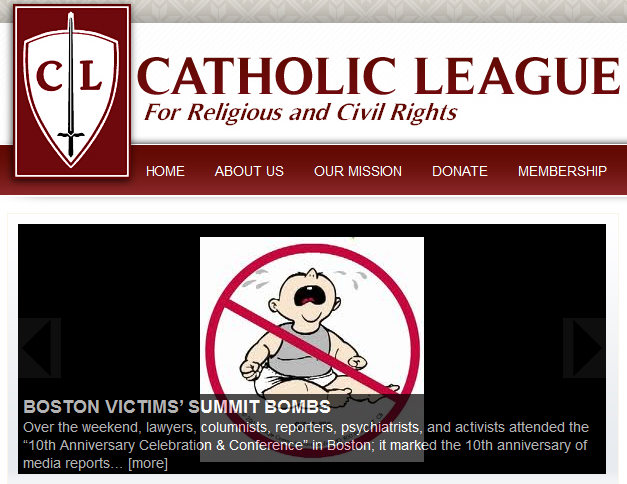
Task: Go to previous slide with left arrow
Action: click(x=40, y=348)
